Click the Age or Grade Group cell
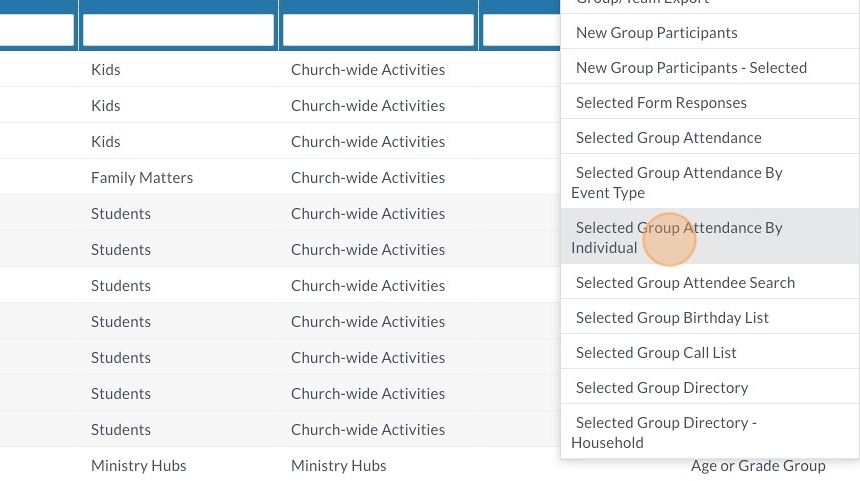Screen dimensions: 860x481 pos(758,466)
